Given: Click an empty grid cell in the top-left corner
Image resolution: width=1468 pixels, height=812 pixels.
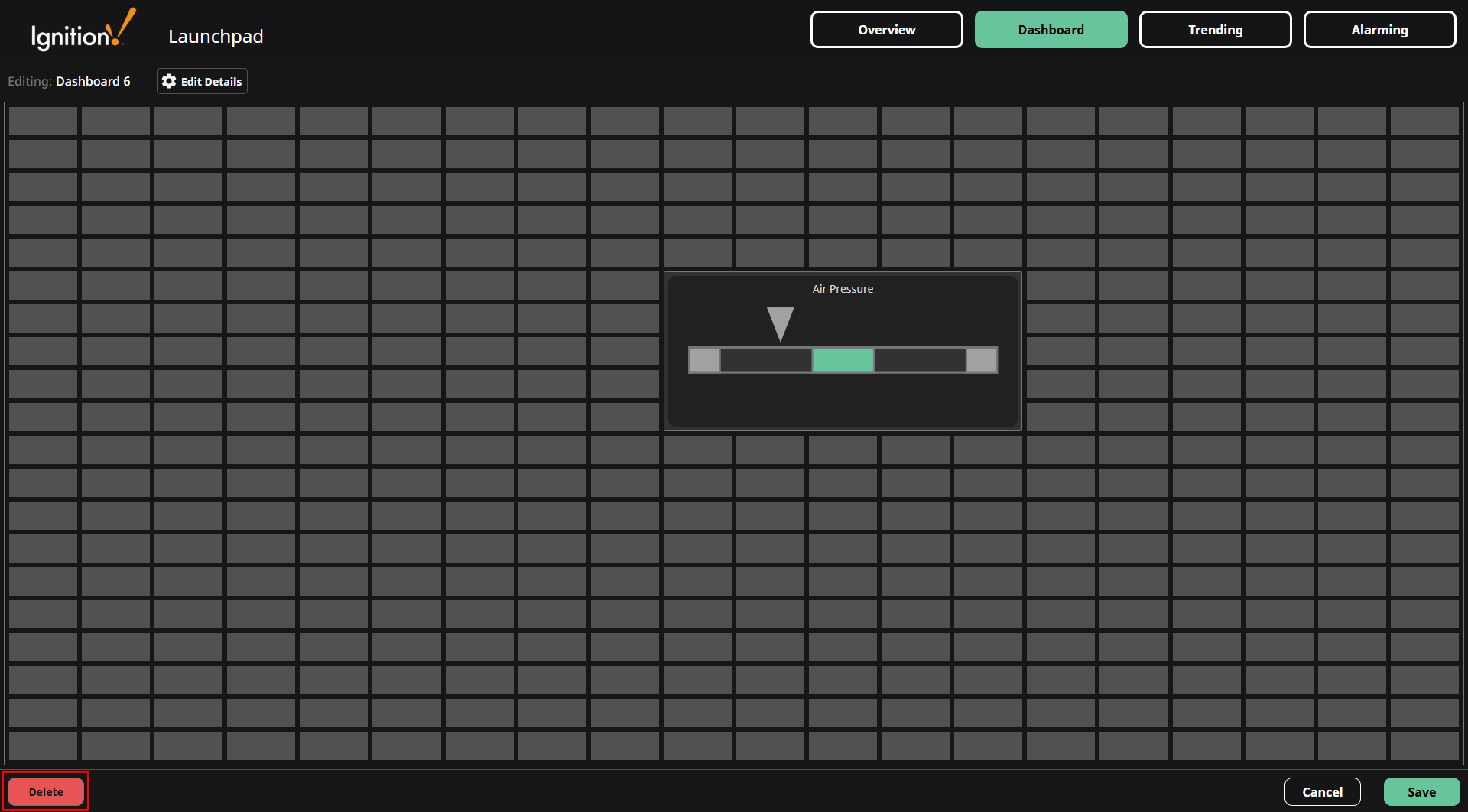Looking at the screenshot, I should coord(43,121).
